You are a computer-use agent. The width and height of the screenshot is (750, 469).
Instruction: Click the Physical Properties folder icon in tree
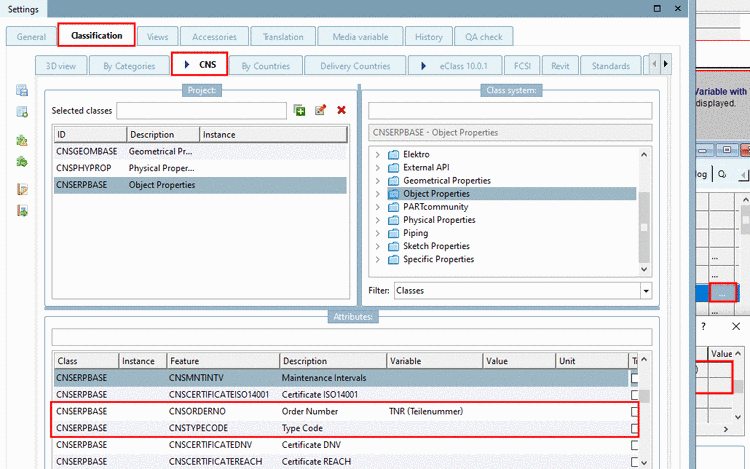coord(393,220)
